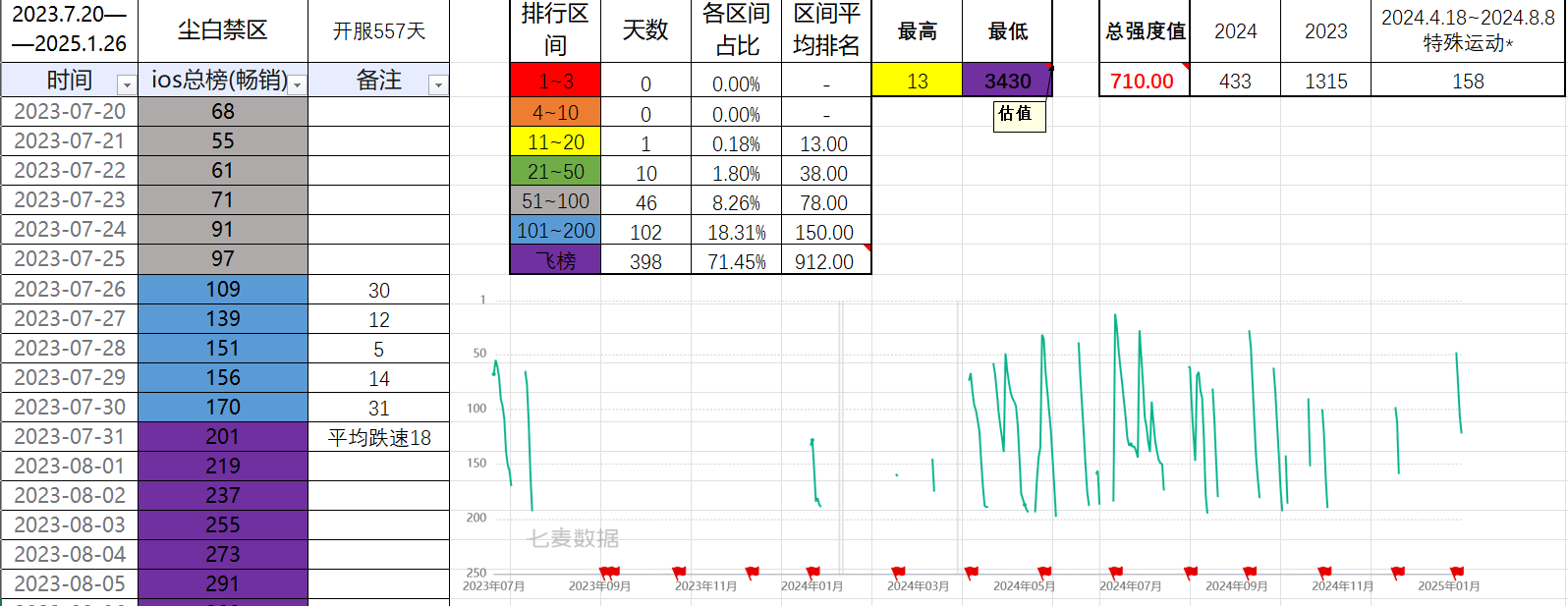Click the red flag marker at 2024年05月
The width and height of the screenshot is (1568, 606).
tap(1044, 572)
